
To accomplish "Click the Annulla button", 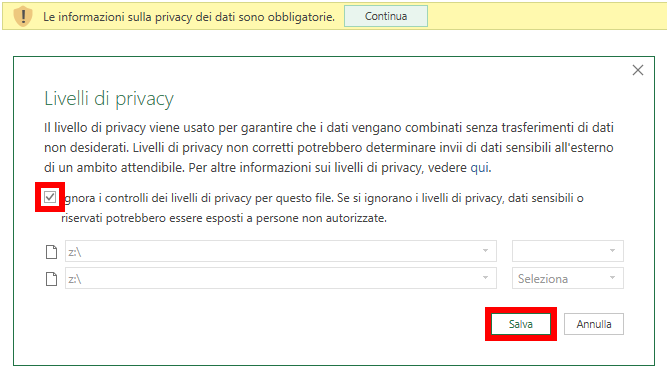I will click(x=594, y=324).
